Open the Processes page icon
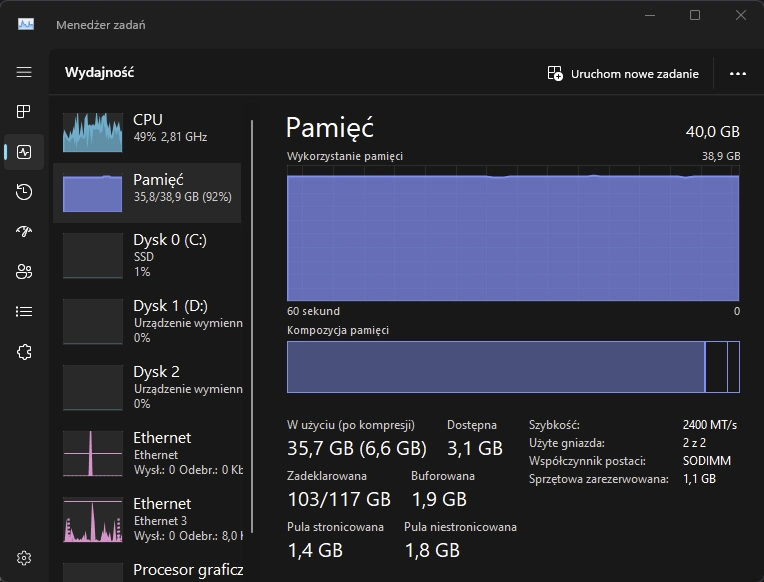 24,111
